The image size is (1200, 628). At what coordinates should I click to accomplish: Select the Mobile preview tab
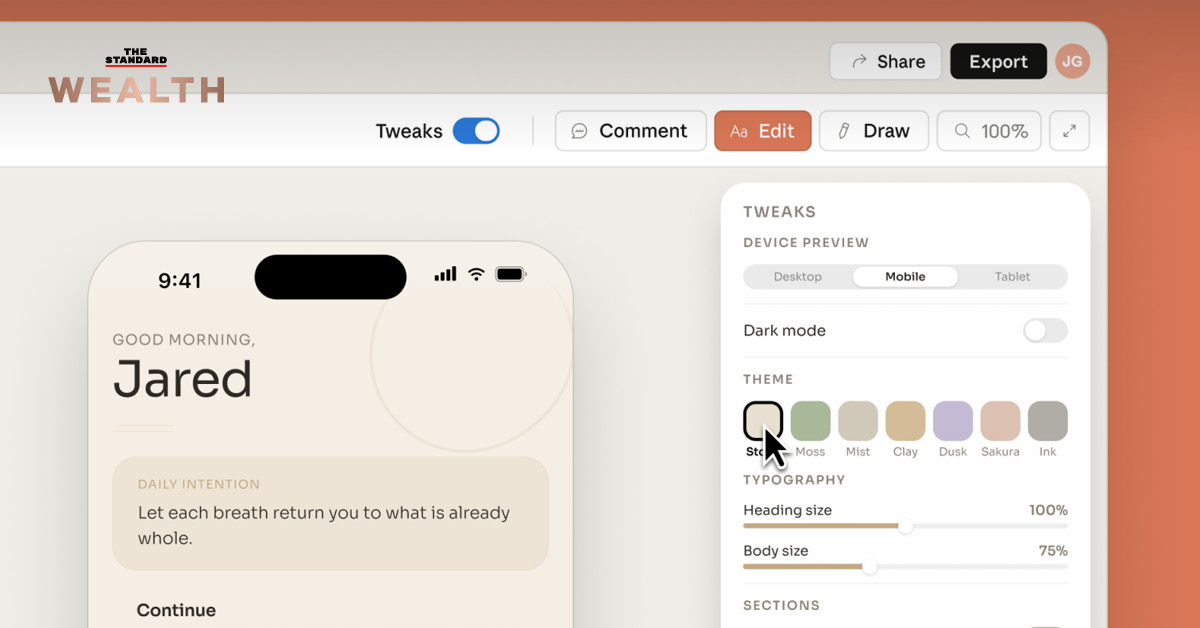pyautogui.click(x=905, y=277)
